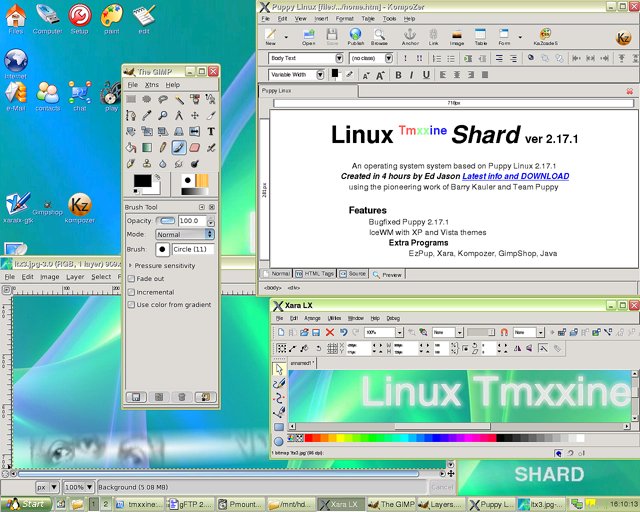Toggle Italic formatting in KompoZer
This screenshot has width=640, height=512.
pyautogui.click(x=411, y=75)
